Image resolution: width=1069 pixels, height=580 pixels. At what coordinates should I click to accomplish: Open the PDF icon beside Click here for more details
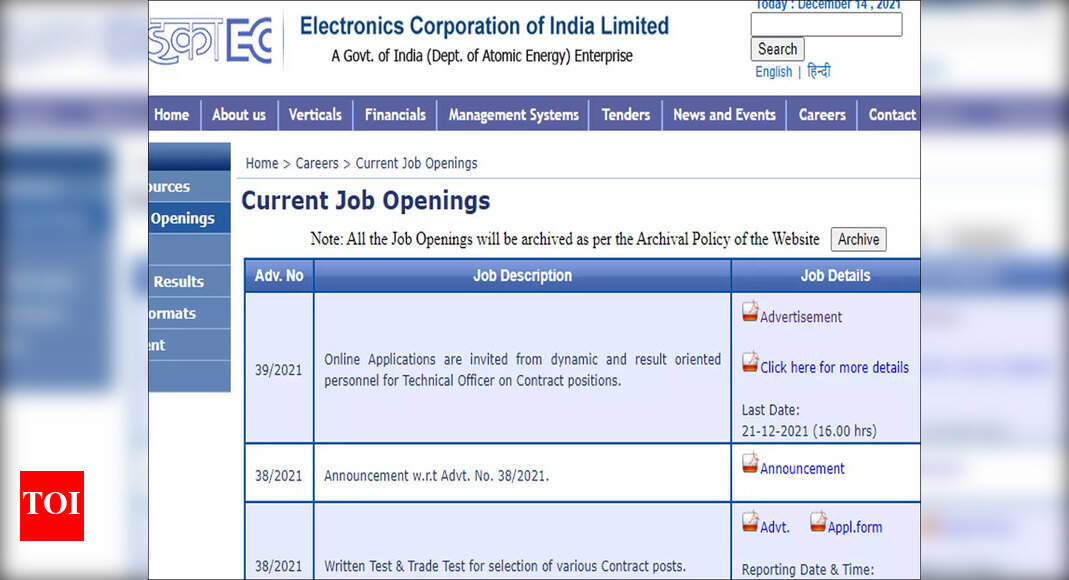click(750, 362)
